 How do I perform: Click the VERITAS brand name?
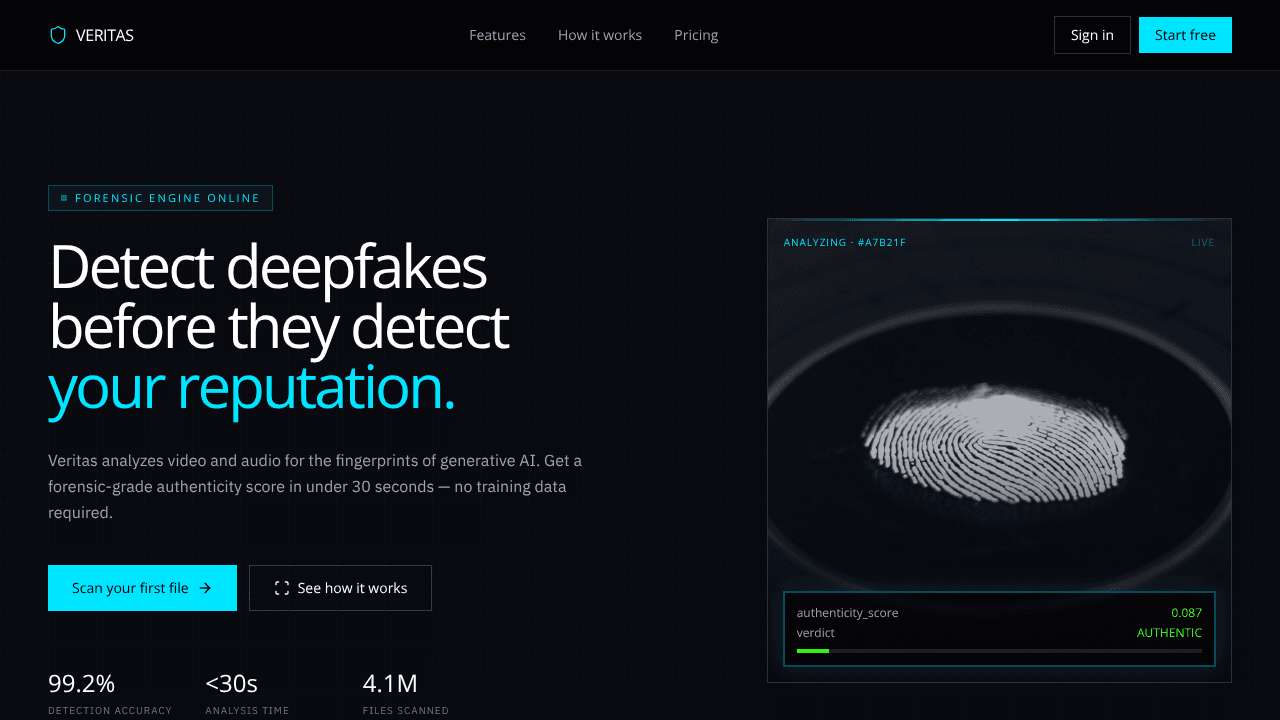click(x=105, y=35)
